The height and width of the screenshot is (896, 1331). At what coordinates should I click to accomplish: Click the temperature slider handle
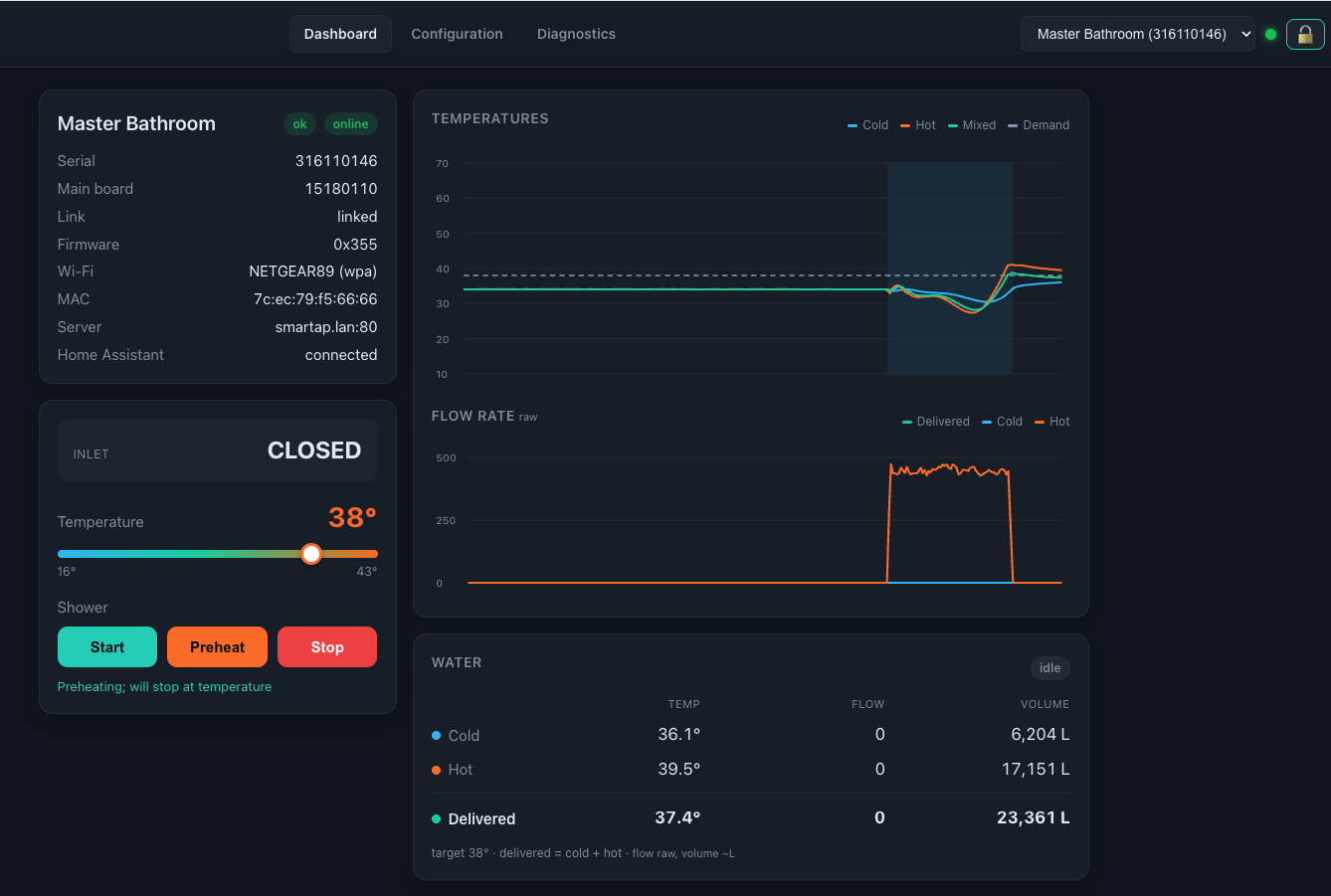[311, 554]
